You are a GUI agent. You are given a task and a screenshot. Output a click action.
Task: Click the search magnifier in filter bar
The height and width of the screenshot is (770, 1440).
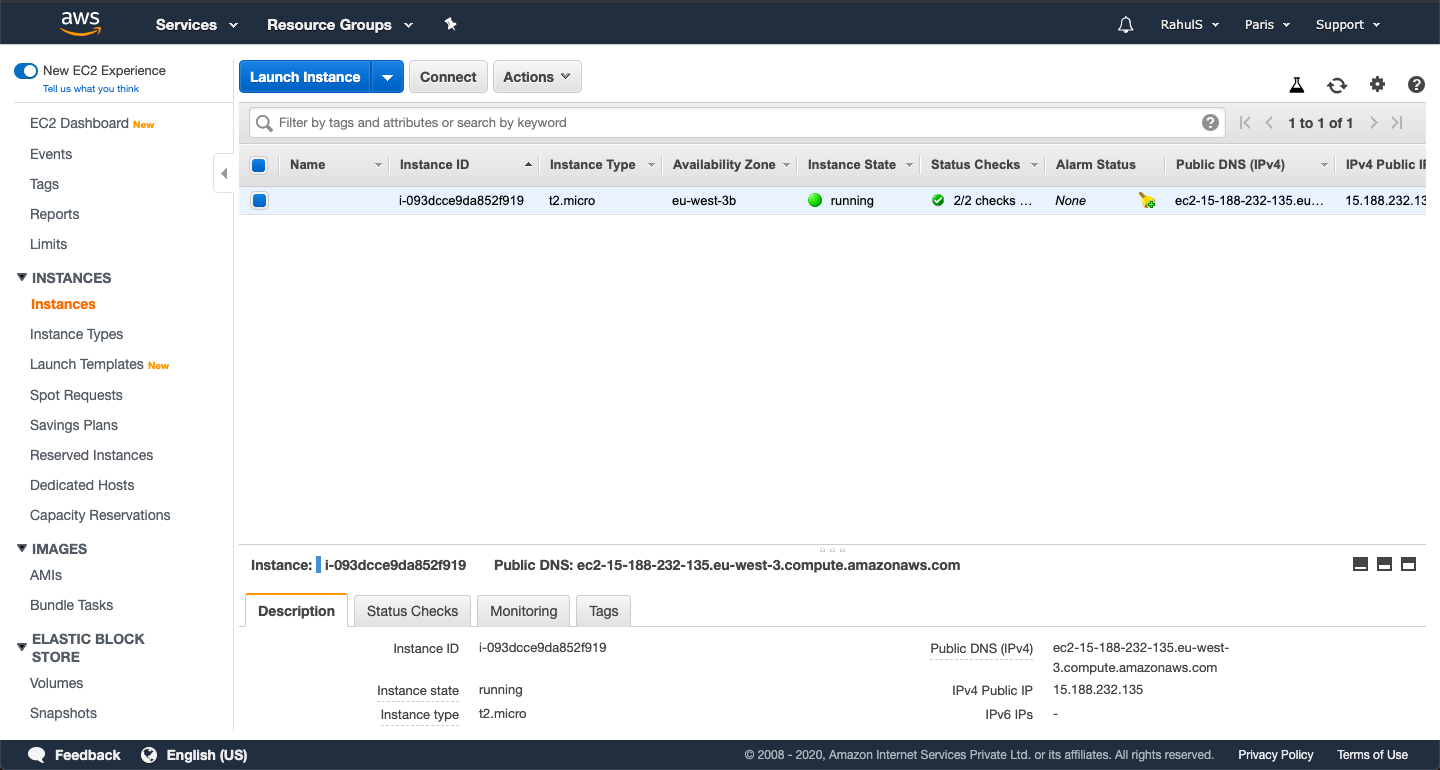(263, 122)
